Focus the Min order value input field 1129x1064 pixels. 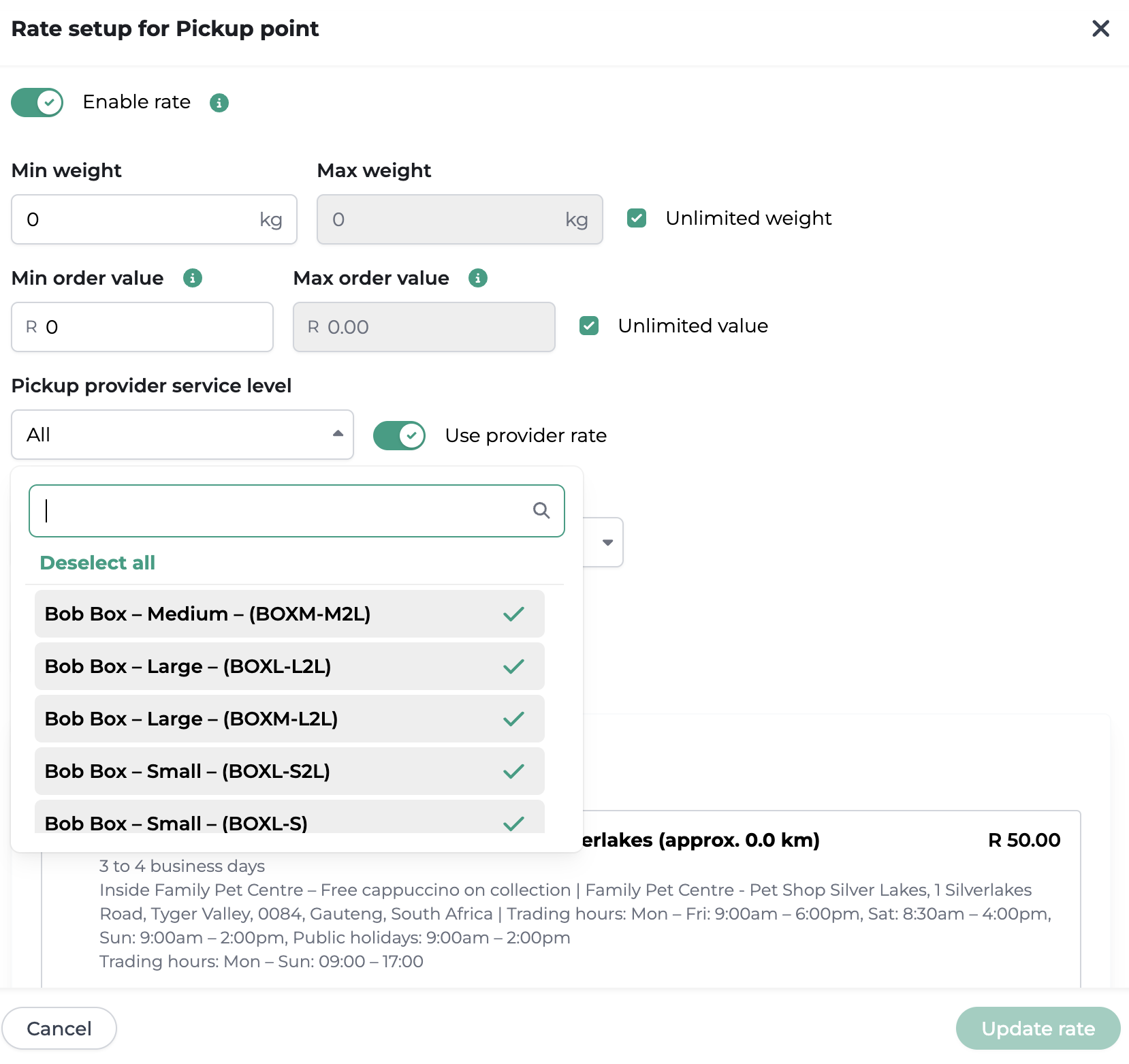[x=142, y=327]
